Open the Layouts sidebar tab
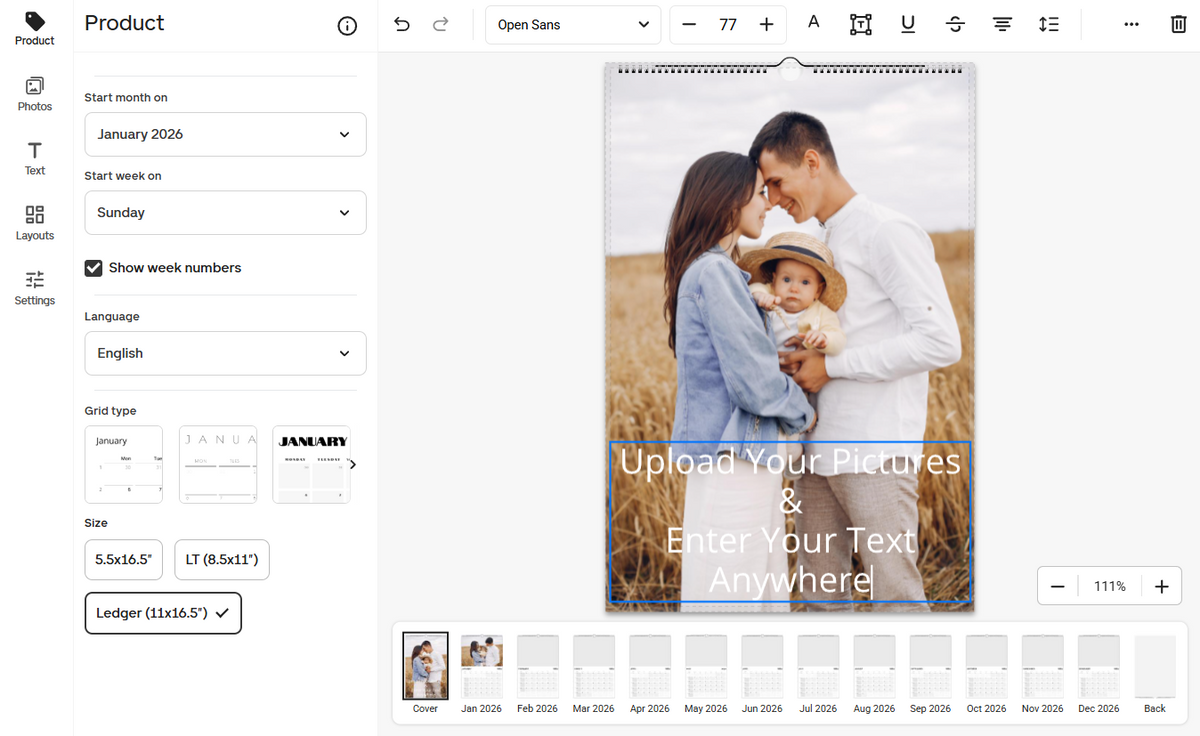 click(35, 223)
